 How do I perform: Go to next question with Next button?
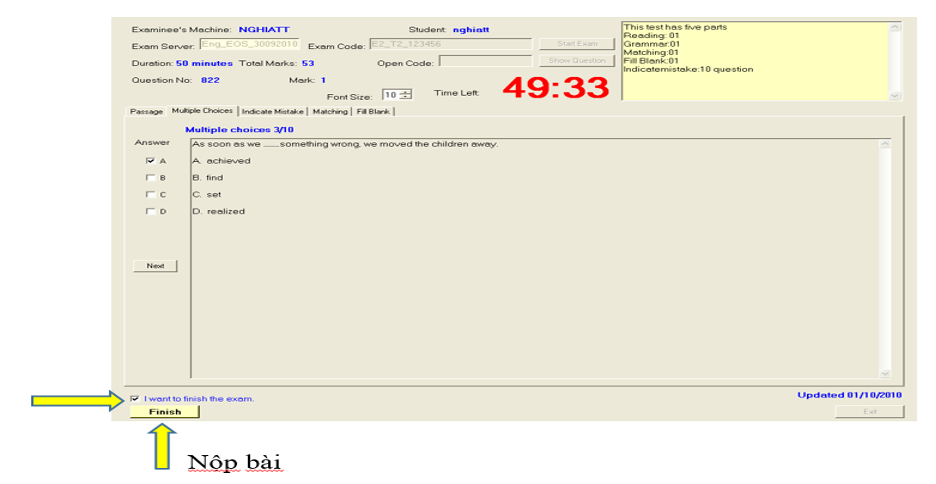pyautogui.click(x=155, y=266)
